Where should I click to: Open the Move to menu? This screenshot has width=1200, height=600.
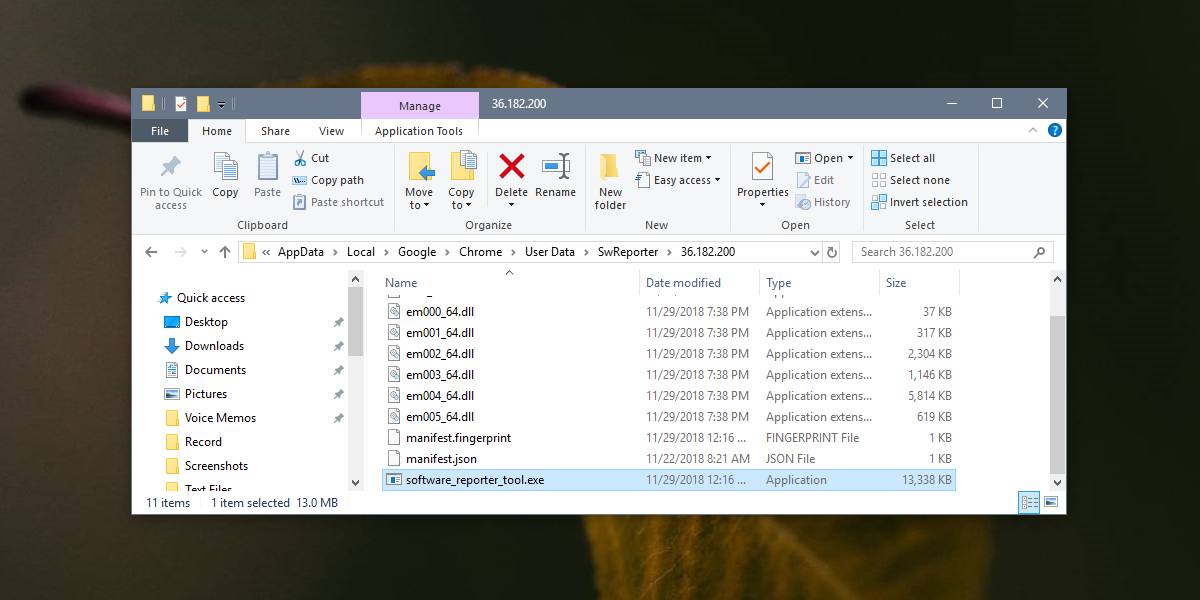coord(419,181)
